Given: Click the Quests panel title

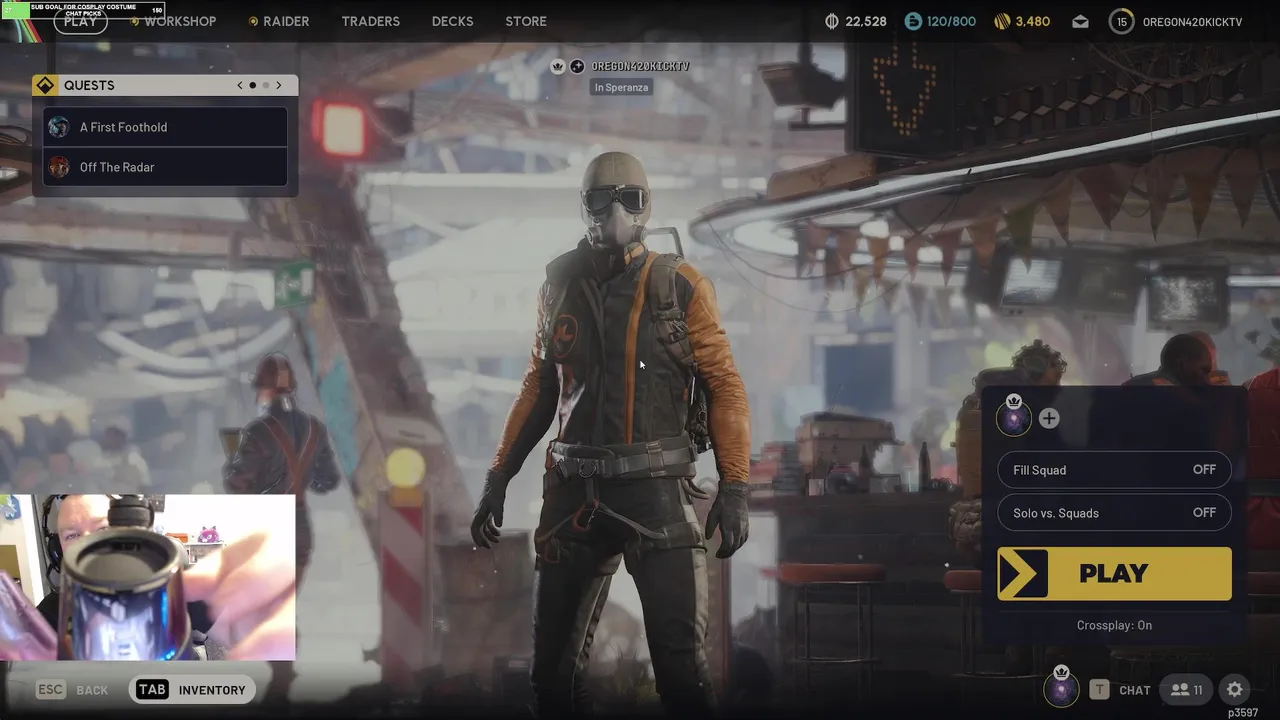Looking at the screenshot, I should [x=89, y=85].
